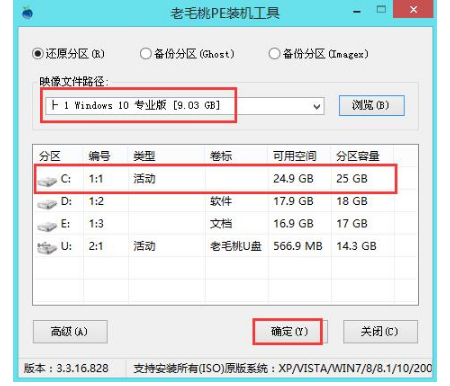
Task: Select 备份分区 (Imagex) radio option
Action: click(319, 54)
